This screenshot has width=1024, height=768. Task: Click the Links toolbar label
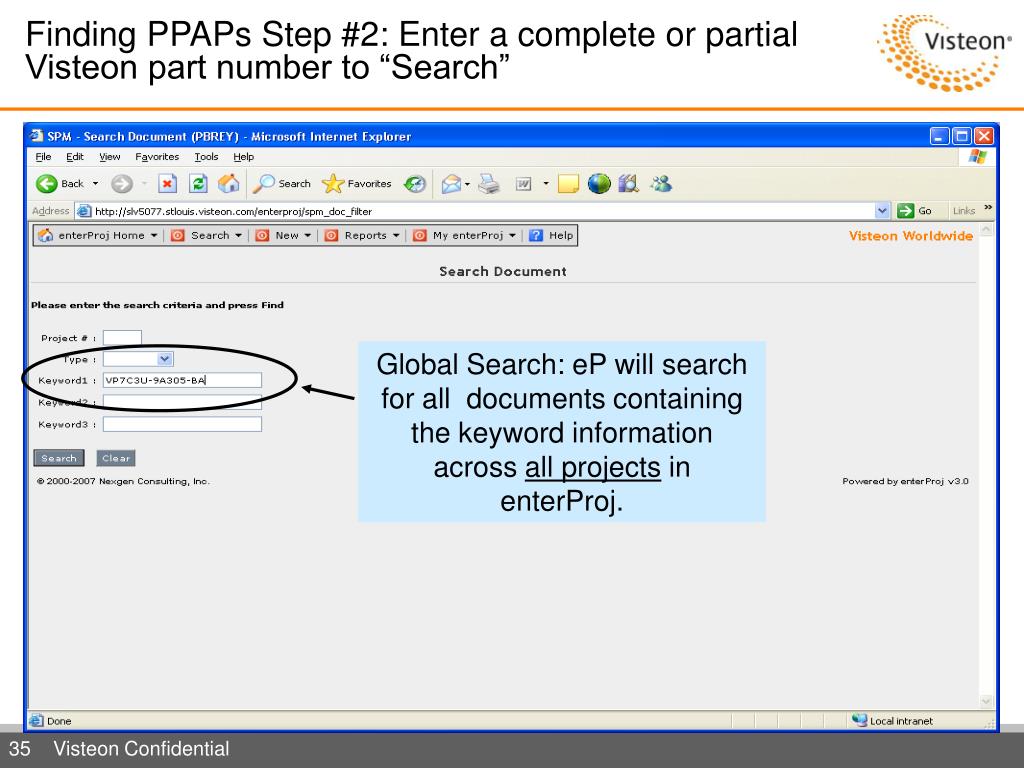963,210
